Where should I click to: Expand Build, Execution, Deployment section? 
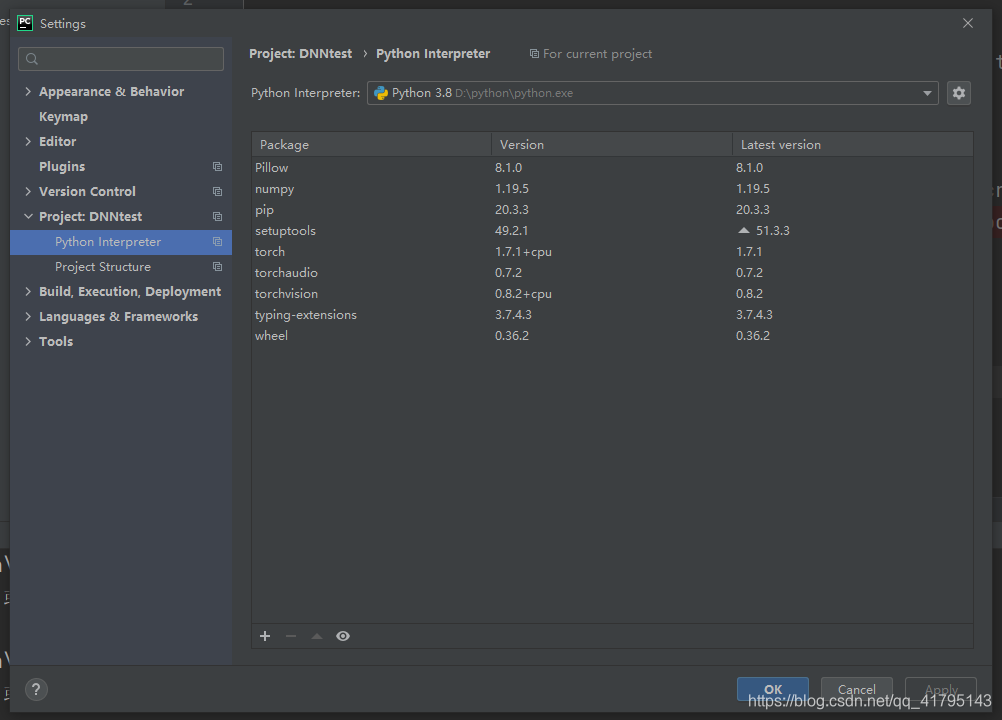28,291
